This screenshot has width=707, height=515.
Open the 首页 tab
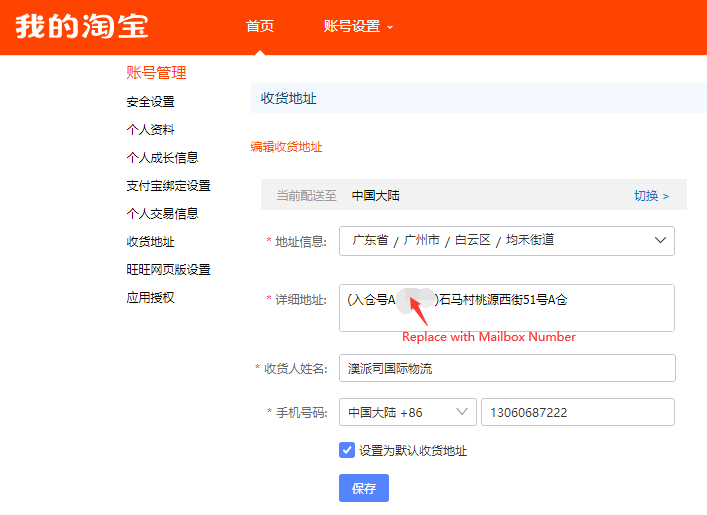260,26
